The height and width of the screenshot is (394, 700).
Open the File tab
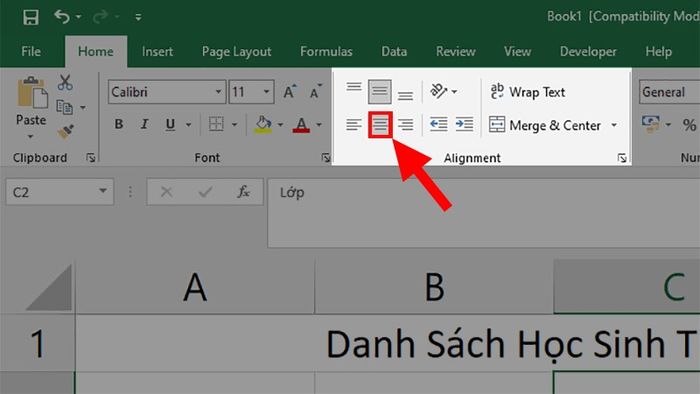(x=31, y=52)
